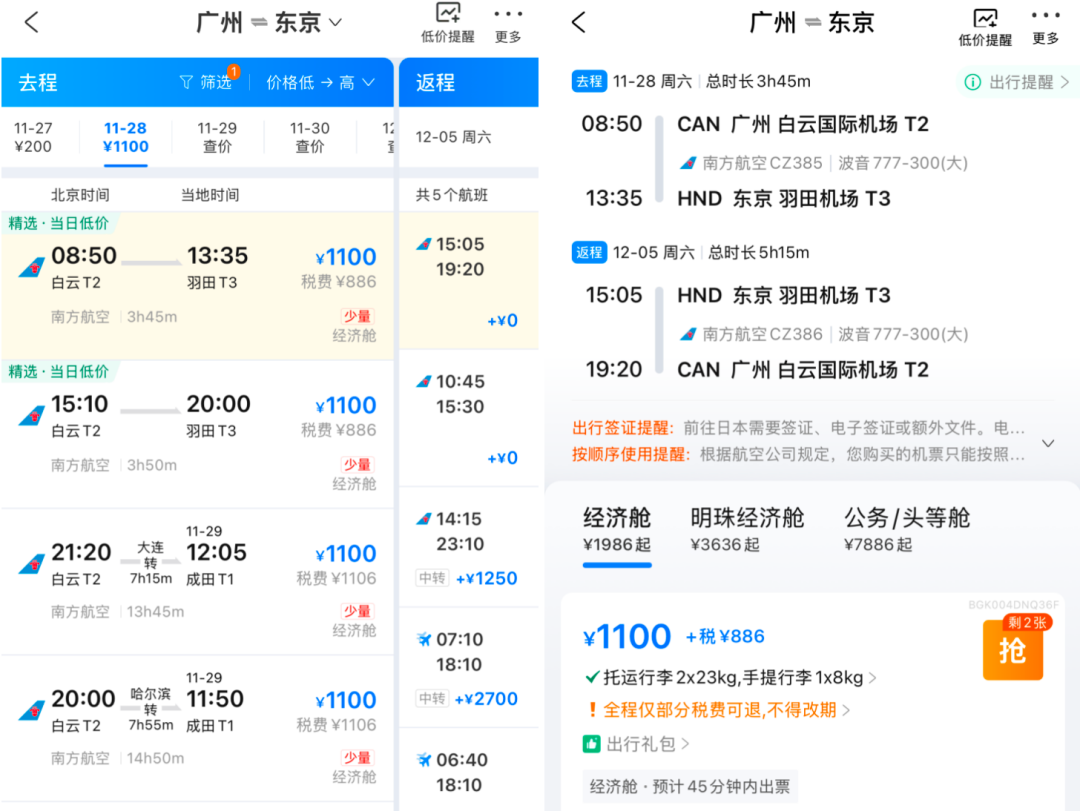
Task: Tap China Southern logo on 08:50 flight
Action: (x=32, y=267)
